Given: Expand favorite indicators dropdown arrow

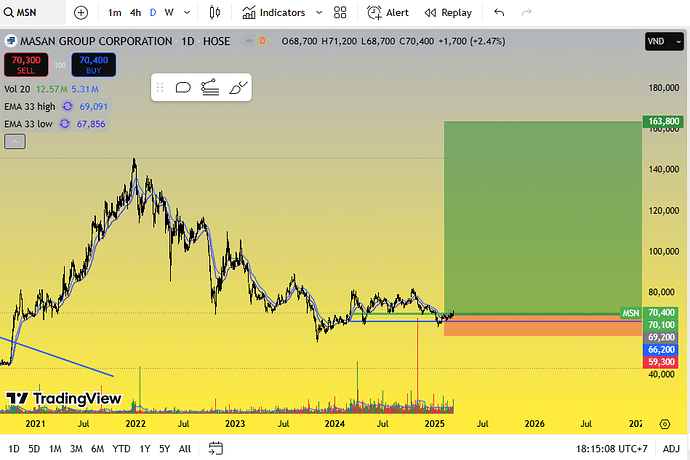Looking at the screenshot, I should coord(319,13).
